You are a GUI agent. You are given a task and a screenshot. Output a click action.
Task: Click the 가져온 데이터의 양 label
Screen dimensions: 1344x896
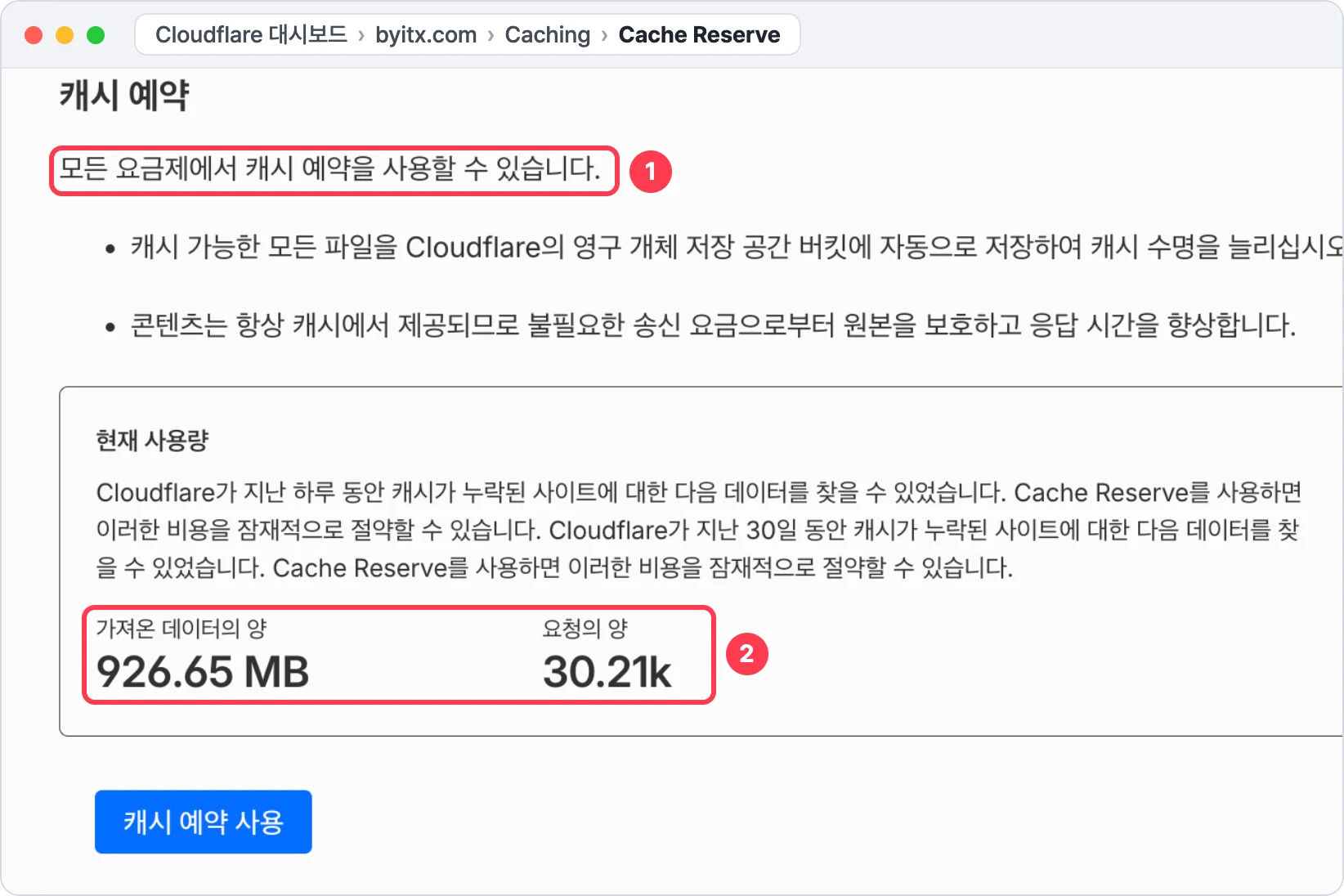(x=181, y=629)
